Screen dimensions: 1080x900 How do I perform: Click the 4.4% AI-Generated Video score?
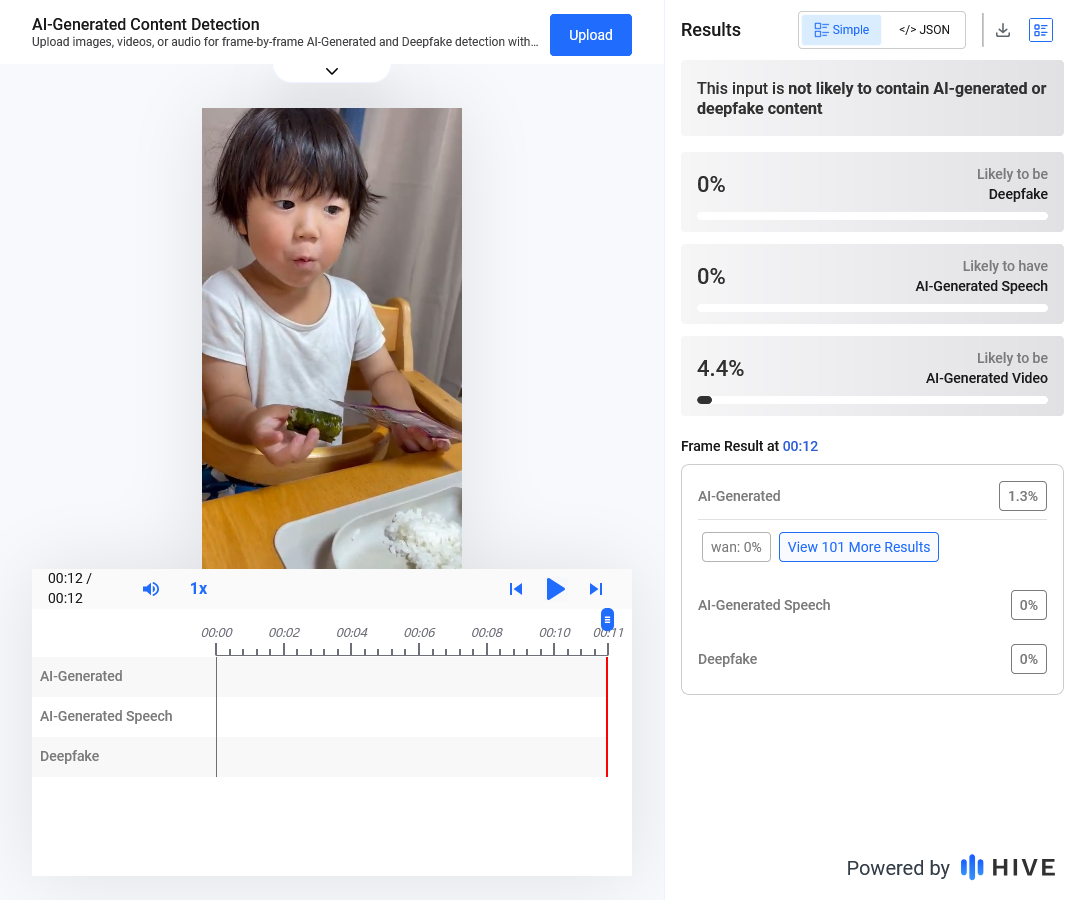[x=720, y=368]
